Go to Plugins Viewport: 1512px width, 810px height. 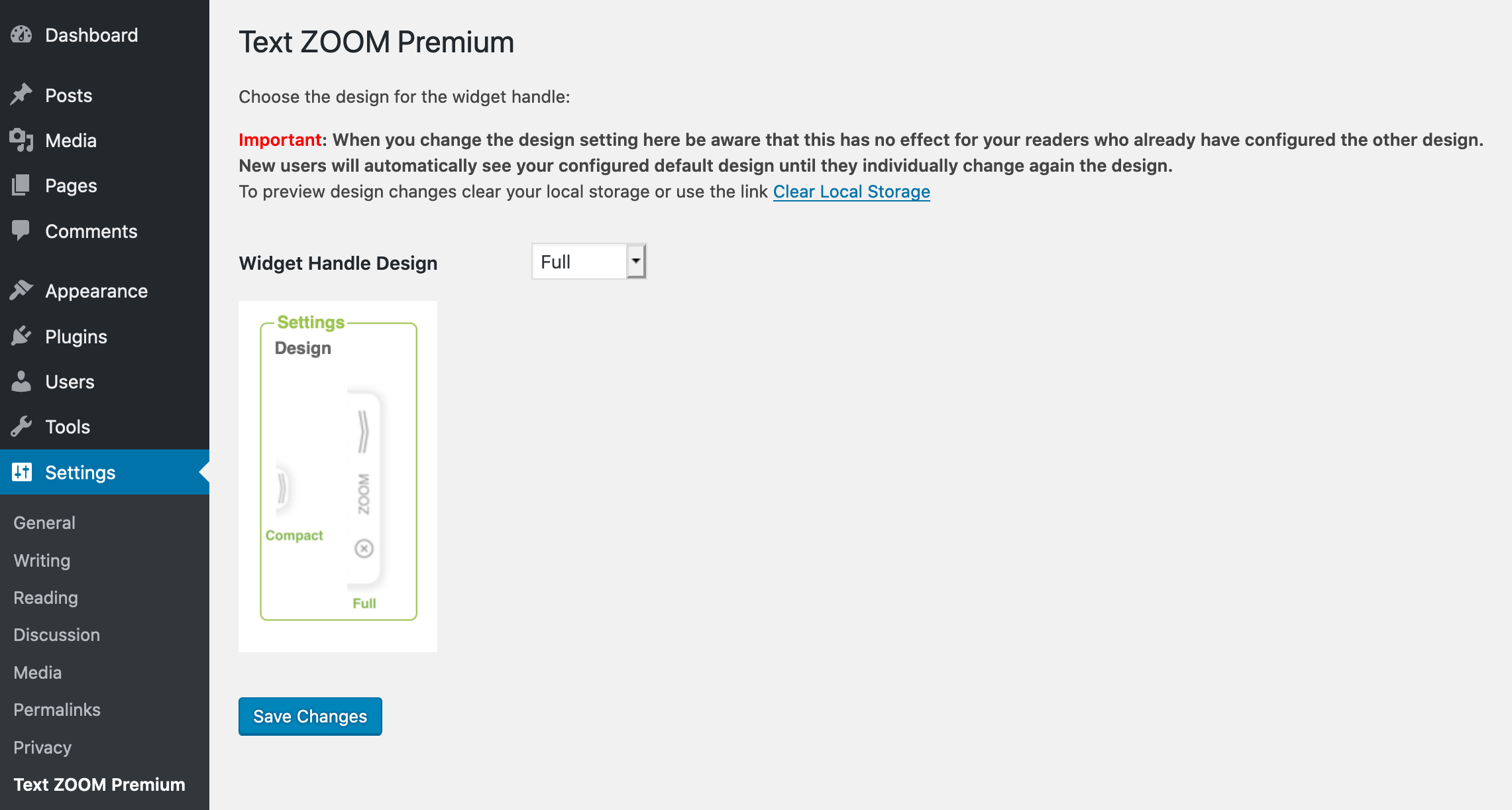pyautogui.click(x=105, y=337)
